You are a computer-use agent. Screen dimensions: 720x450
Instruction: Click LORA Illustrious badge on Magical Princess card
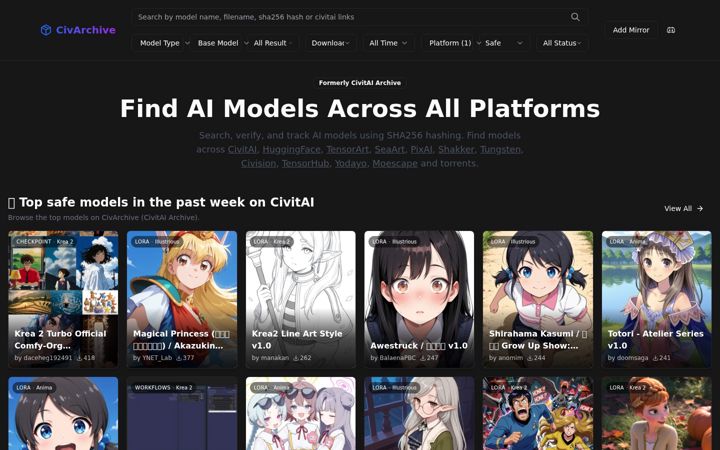click(157, 242)
